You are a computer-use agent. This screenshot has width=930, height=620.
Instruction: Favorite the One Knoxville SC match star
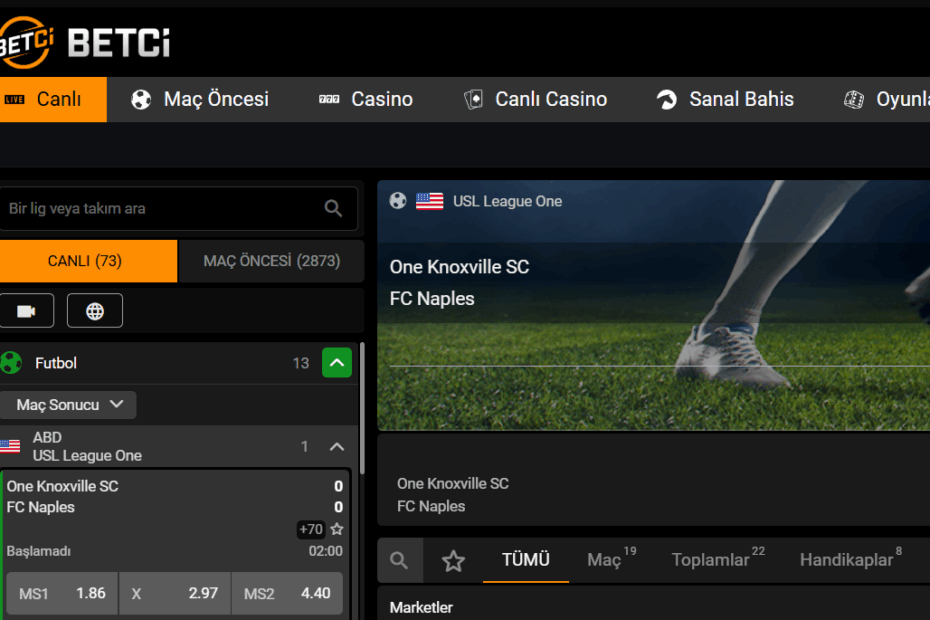(x=337, y=529)
